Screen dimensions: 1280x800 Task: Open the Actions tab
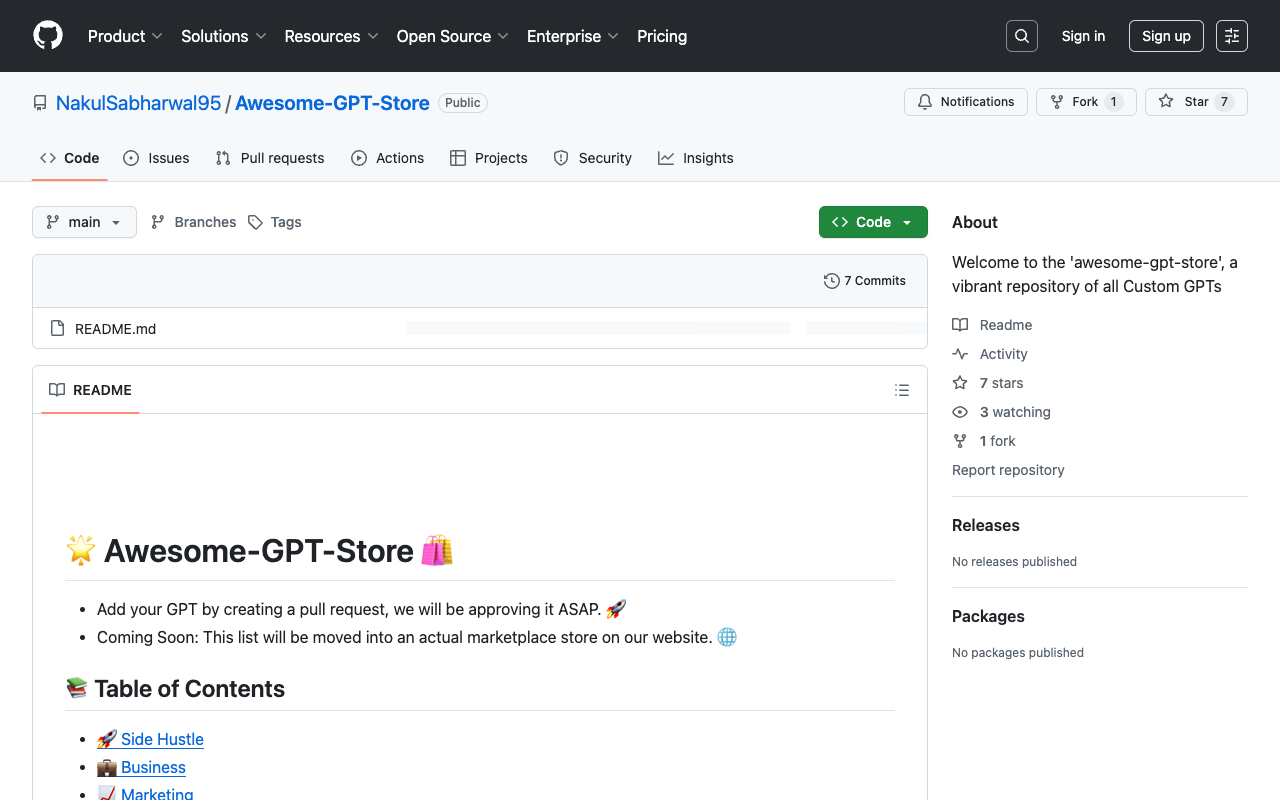coord(388,158)
